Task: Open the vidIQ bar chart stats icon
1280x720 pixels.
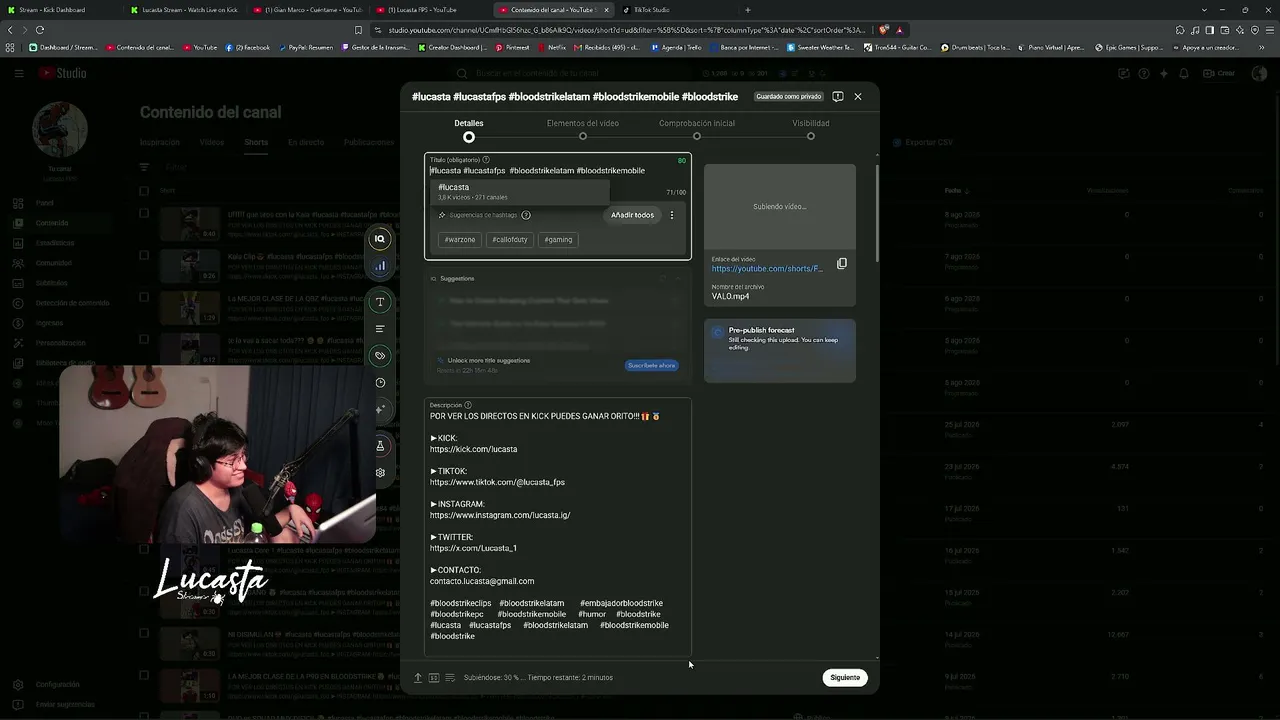Action: [x=380, y=266]
